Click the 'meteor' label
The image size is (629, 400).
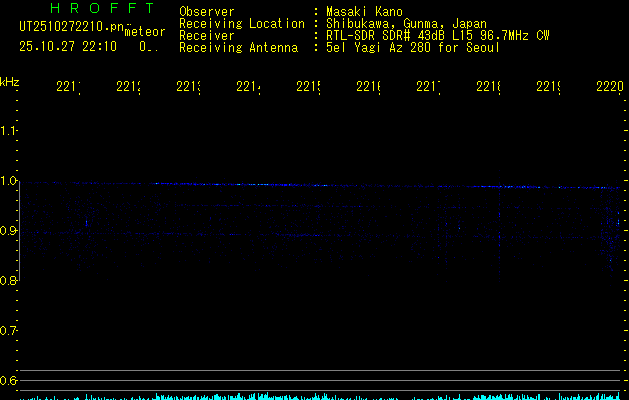click(144, 31)
